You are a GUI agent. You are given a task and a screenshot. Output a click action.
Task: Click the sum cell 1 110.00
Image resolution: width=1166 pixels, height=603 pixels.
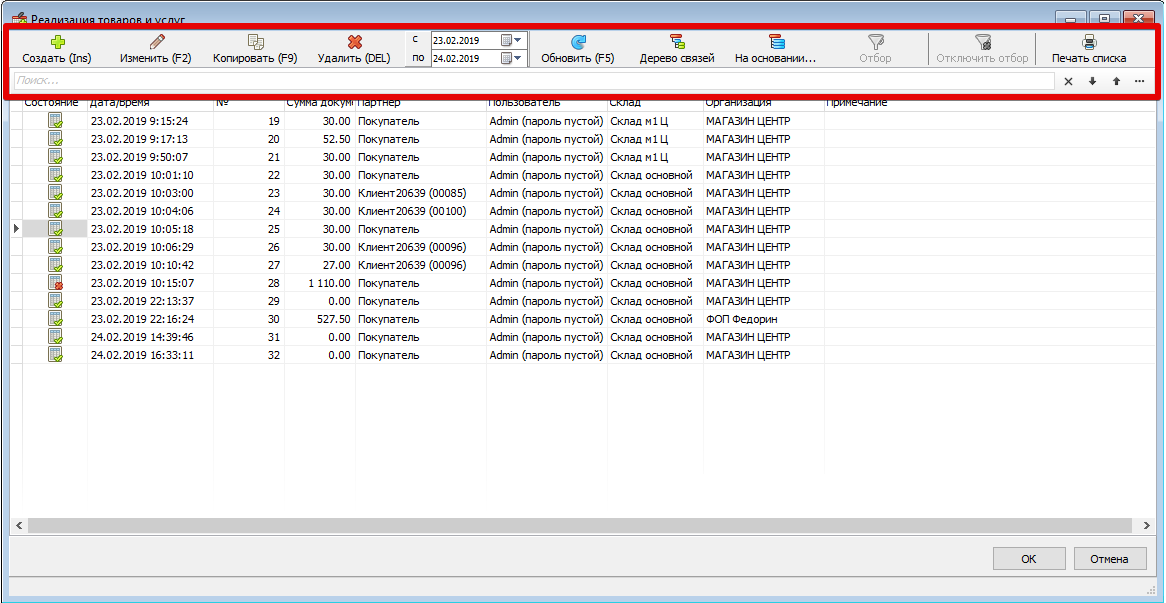coord(321,283)
